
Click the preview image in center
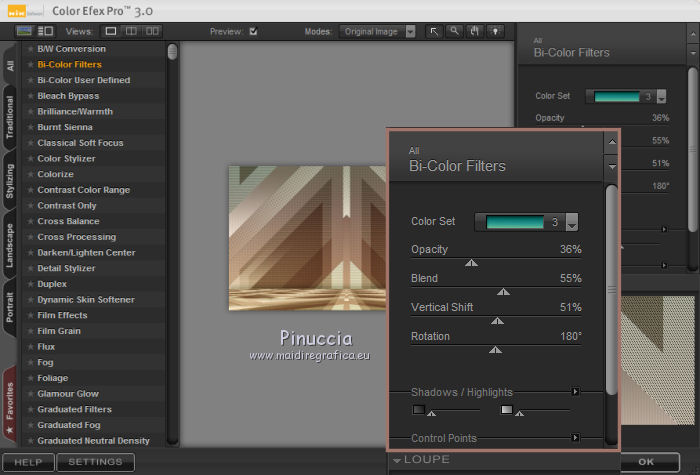point(307,238)
